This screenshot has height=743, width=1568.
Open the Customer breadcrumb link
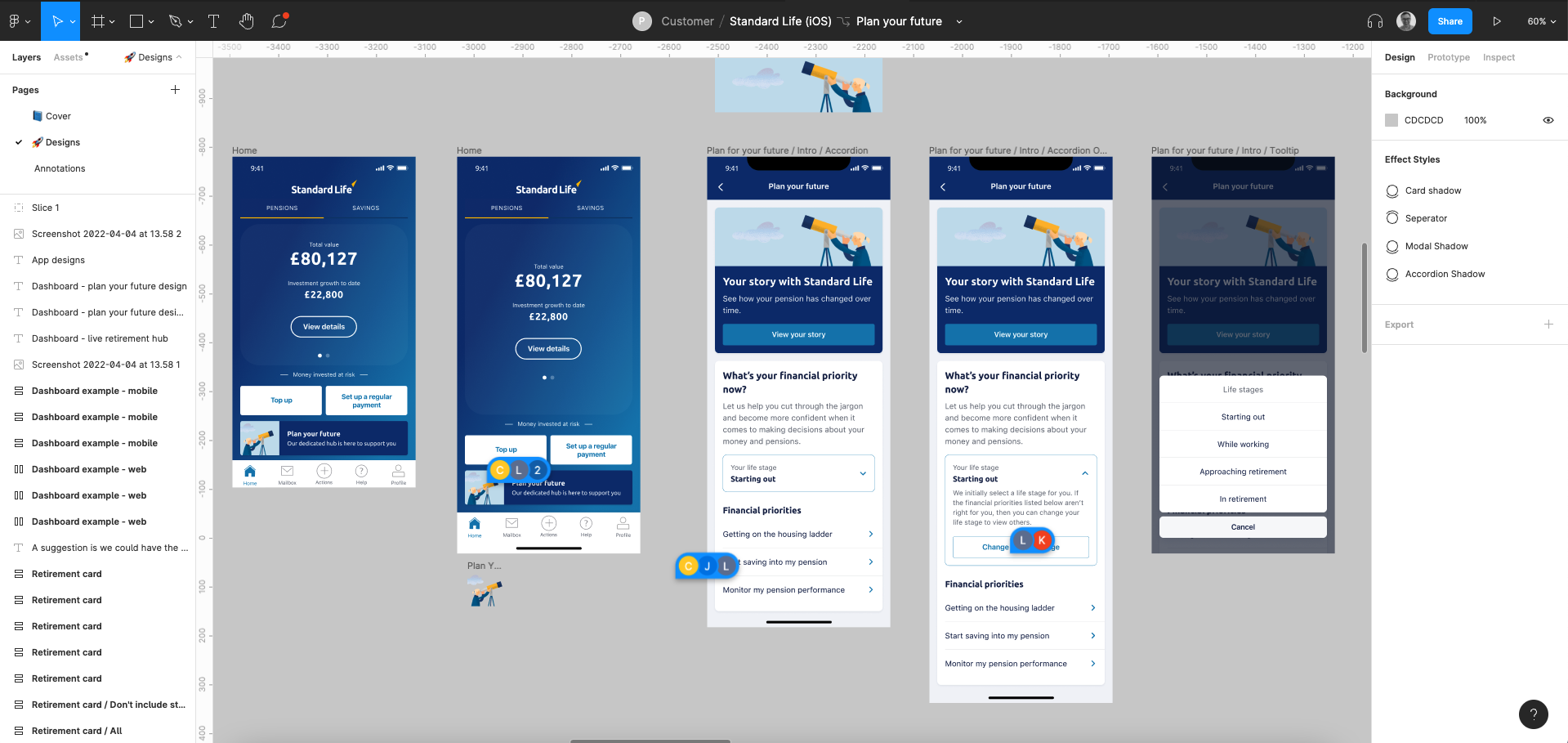687,20
